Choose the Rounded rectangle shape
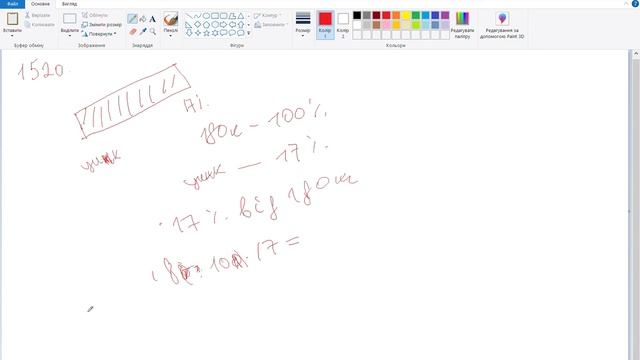The height and width of the screenshot is (360, 640). (224, 16)
